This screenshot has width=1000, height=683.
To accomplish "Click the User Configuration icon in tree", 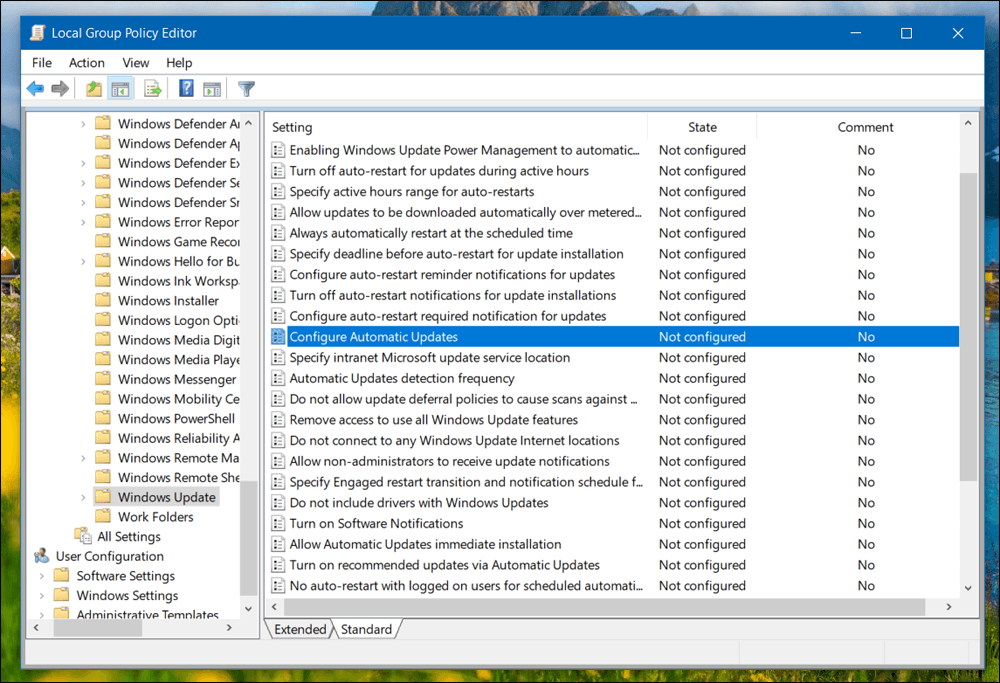I will pos(42,555).
